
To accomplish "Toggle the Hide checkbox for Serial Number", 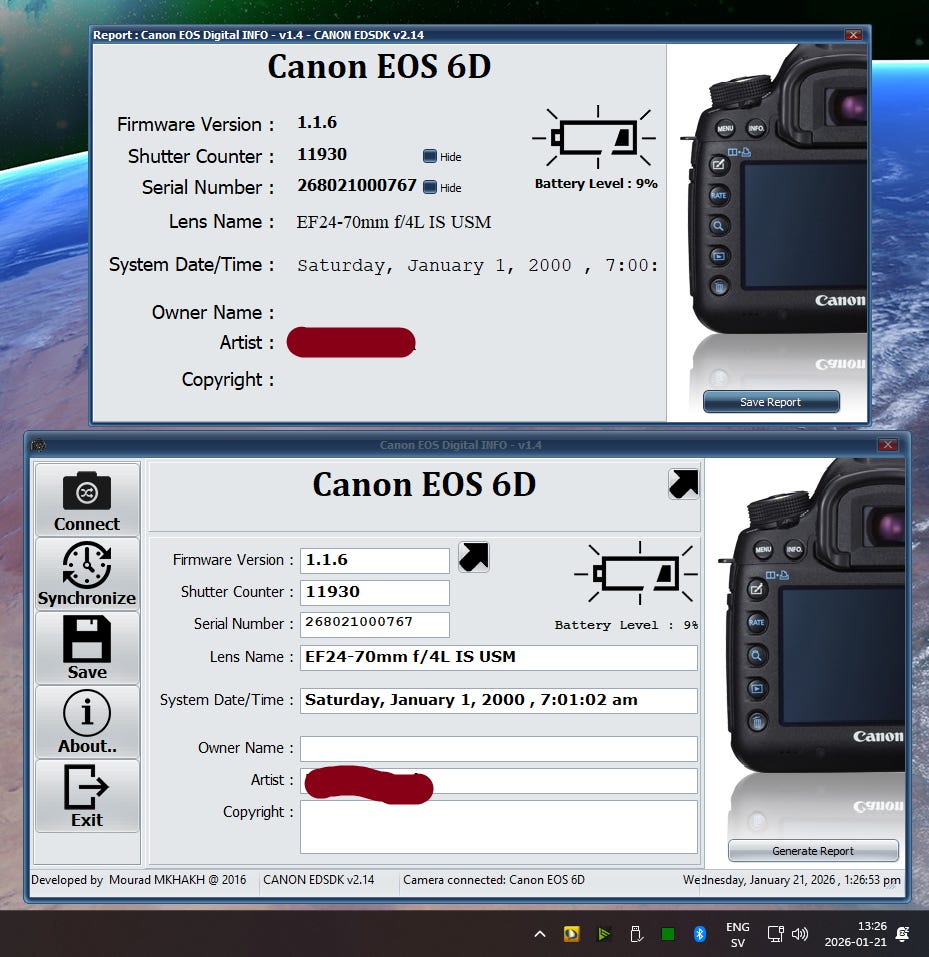I will coord(430,187).
